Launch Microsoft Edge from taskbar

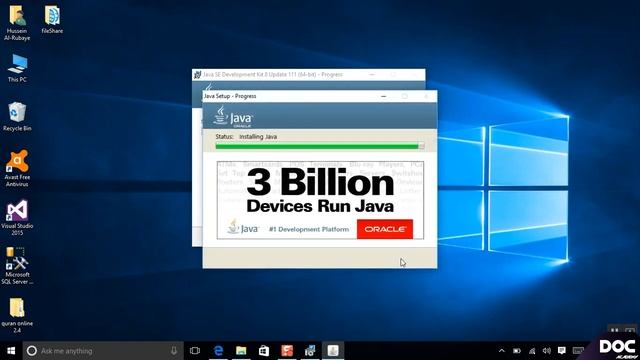click(218, 351)
